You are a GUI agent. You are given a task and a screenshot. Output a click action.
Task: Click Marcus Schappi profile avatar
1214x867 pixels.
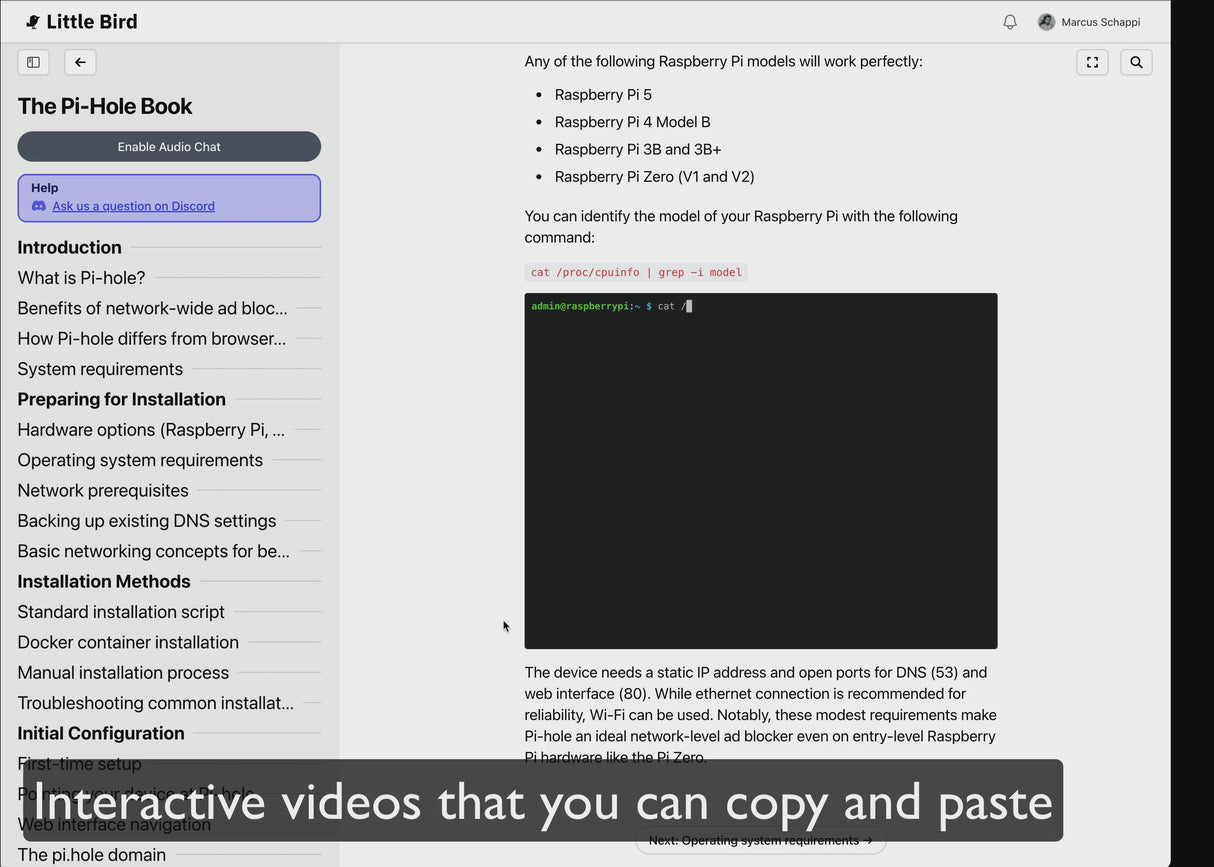(1046, 22)
